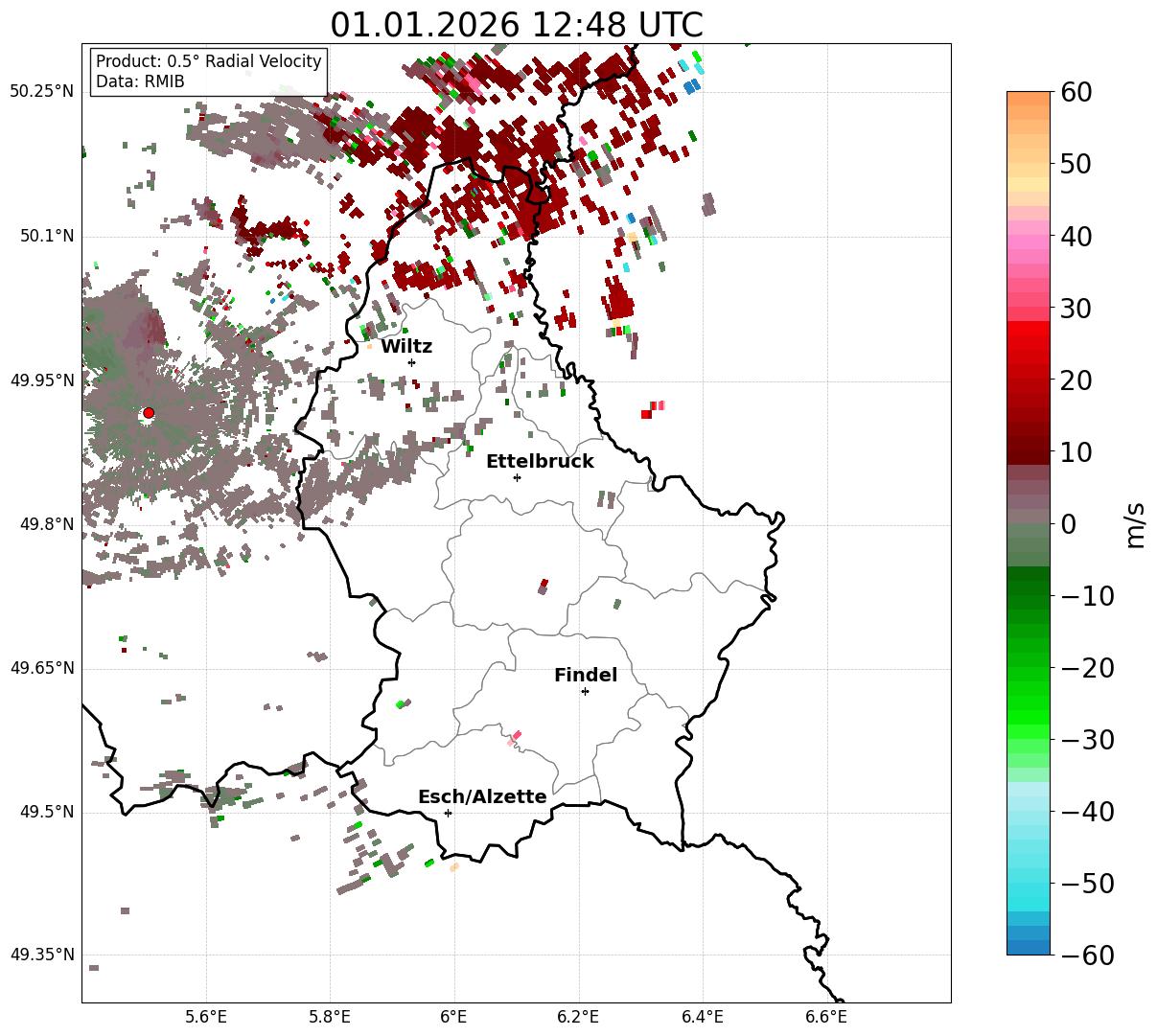
Task: Click the 49.95°N latitude label
Action: click(x=42, y=380)
